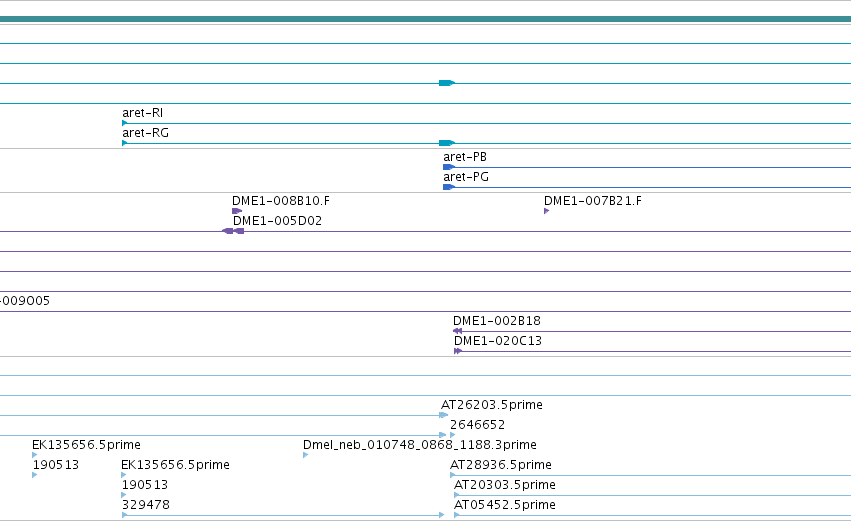This screenshot has width=851, height=521.
Task: Click the blue start block under aret-PG
Action: click(x=448, y=187)
